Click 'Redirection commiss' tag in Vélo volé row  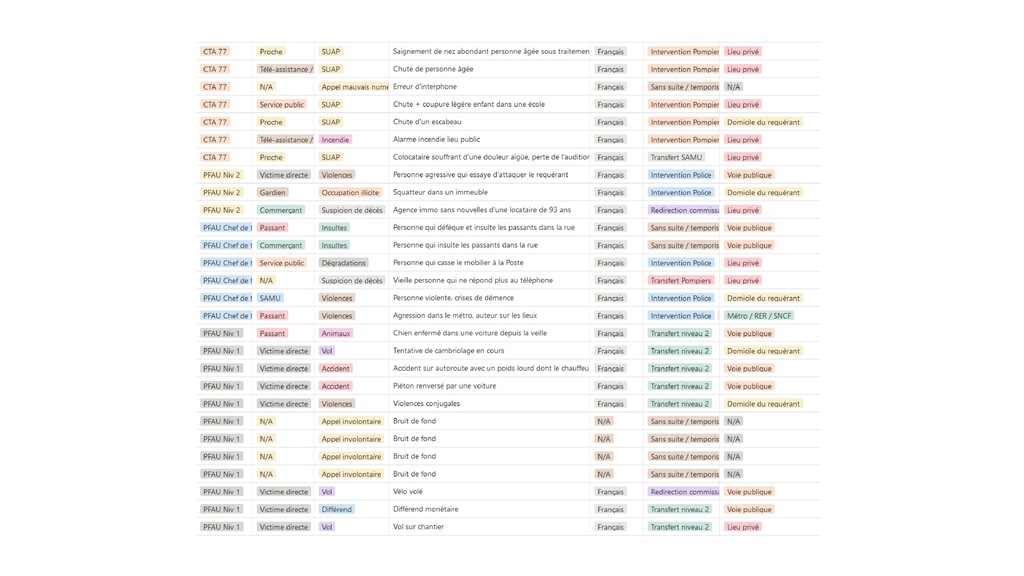coord(684,492)
